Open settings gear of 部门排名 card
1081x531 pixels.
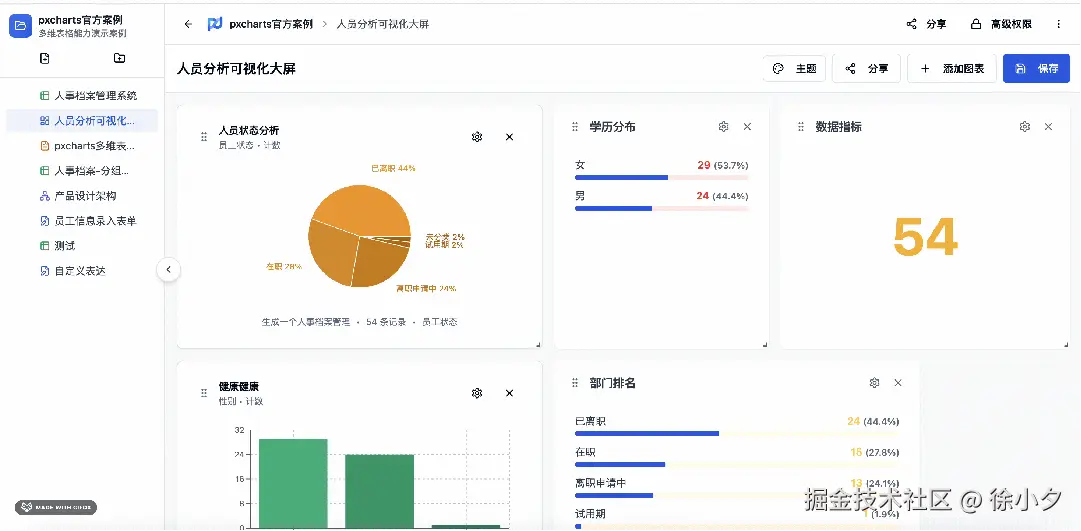pos(874,383)
